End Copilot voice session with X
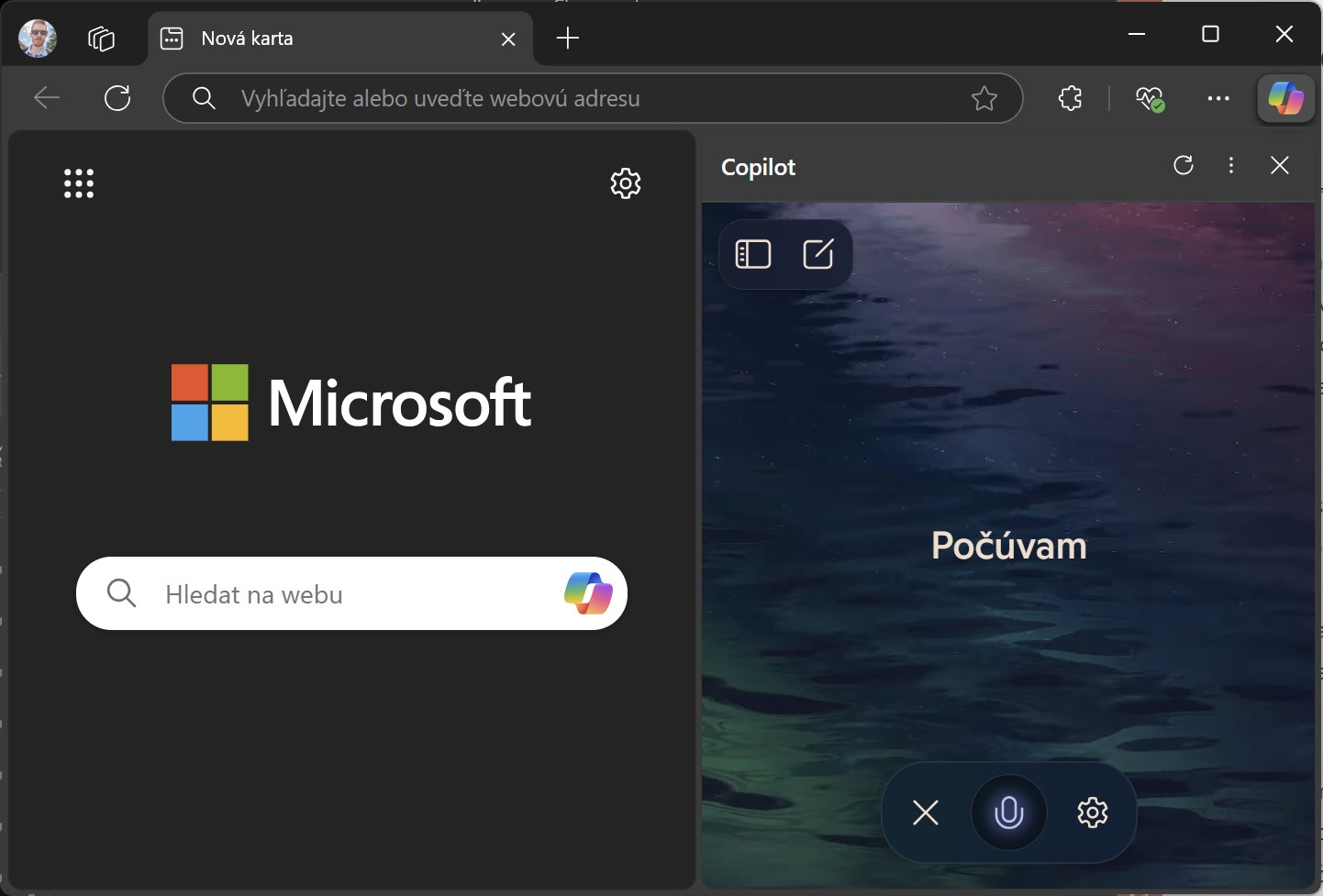Image resolution: width=1323 pixels, height=896 pixels. point(926,813)
